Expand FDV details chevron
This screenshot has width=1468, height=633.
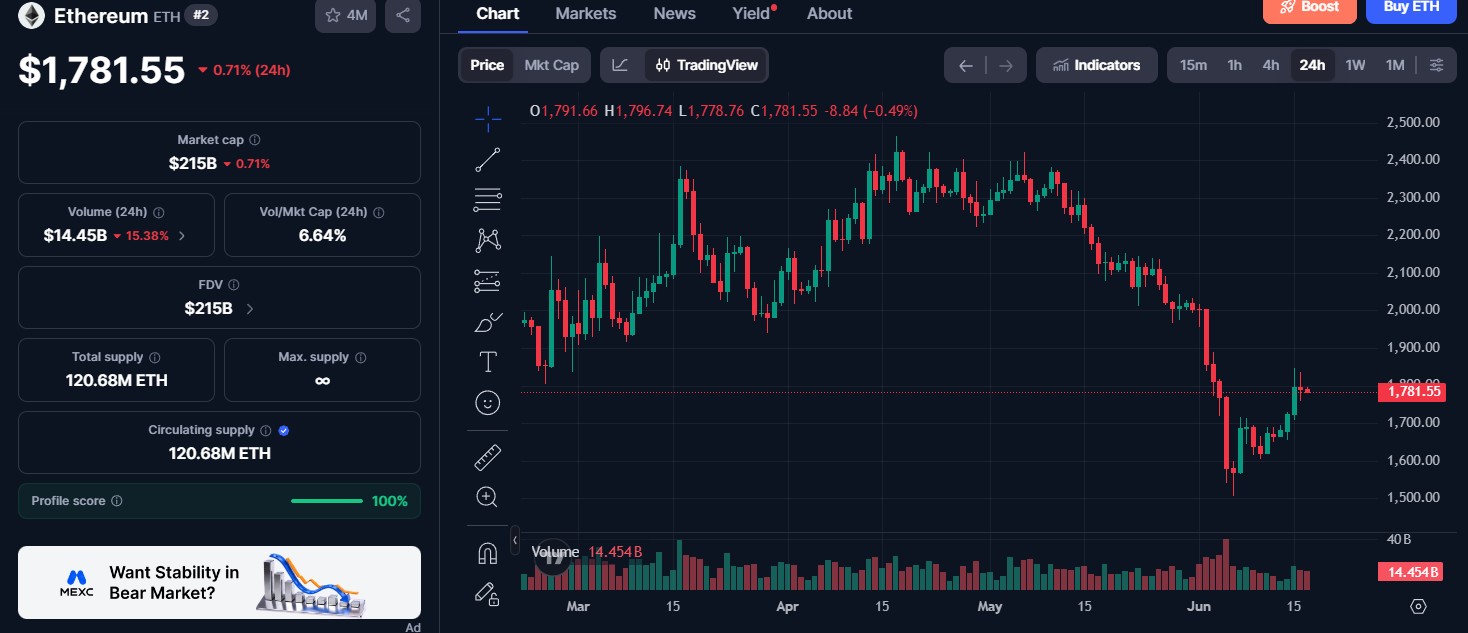click(x=250, y=309)
